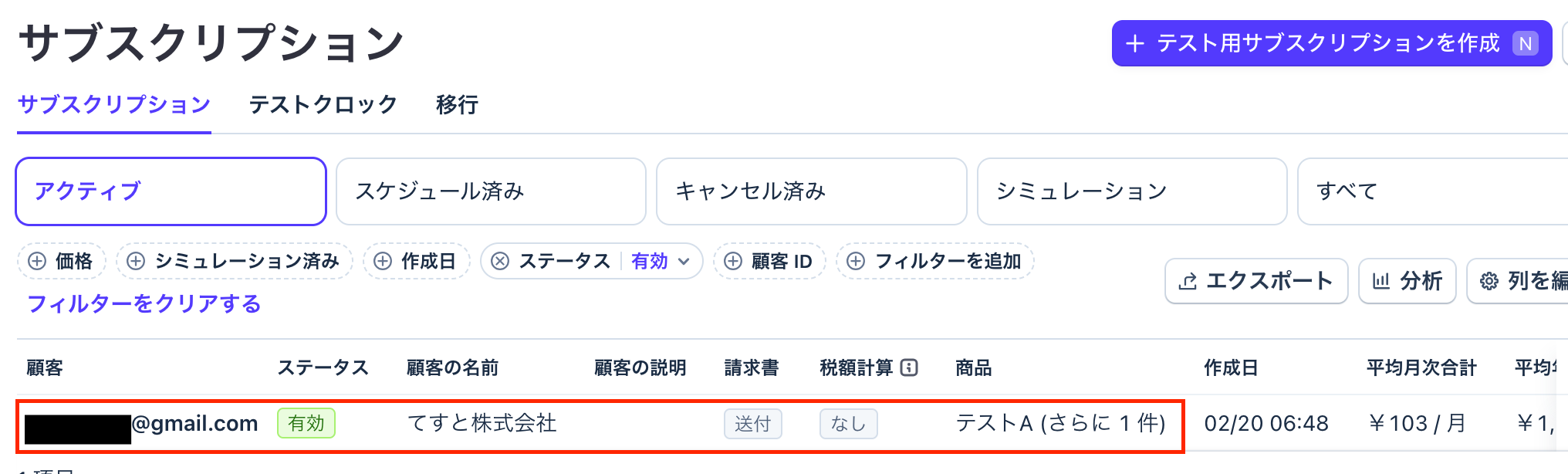The height and width of the screenshot is (474, 1568).
Task: Click テスト用サブスクリプションを作成 button
Action: pos(1331,43)
